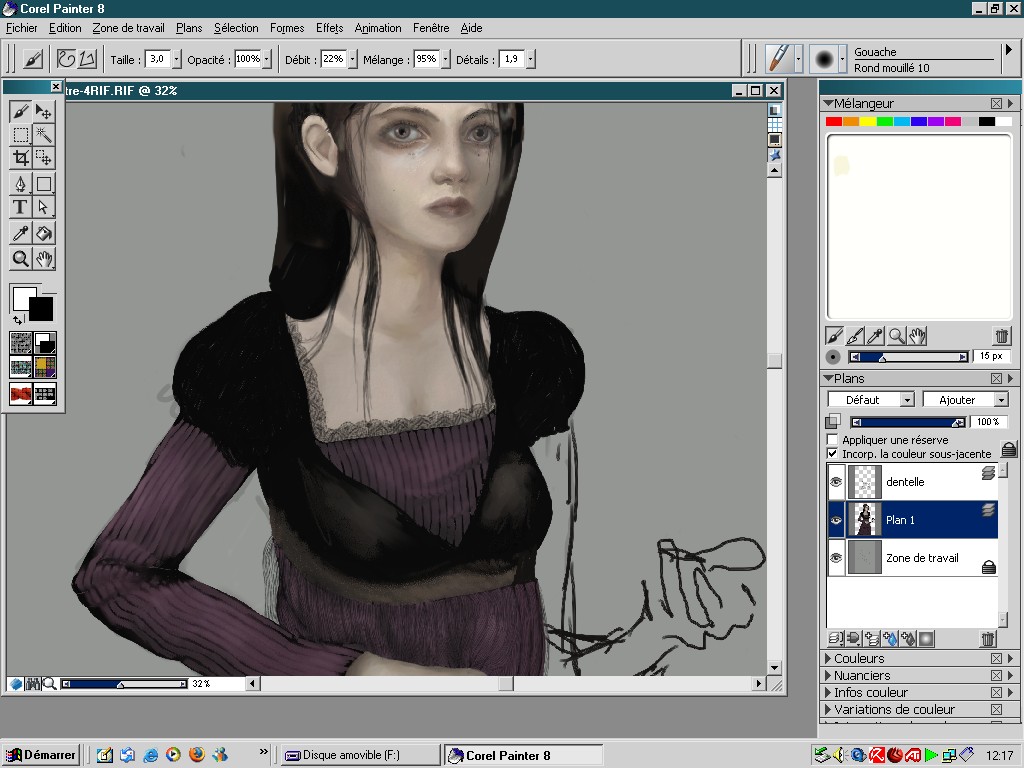Select the Crop tool
Image resolution: width=1024 pixels, height=768 pixels.
pyautogui.click(x=20, y=158)
